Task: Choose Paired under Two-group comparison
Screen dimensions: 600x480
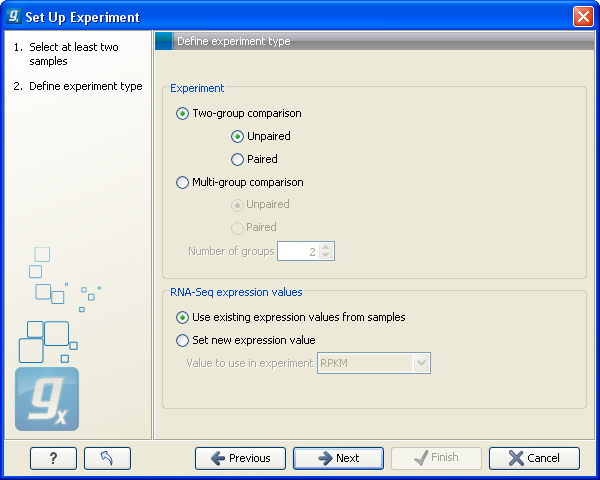Action: [237, 159]
